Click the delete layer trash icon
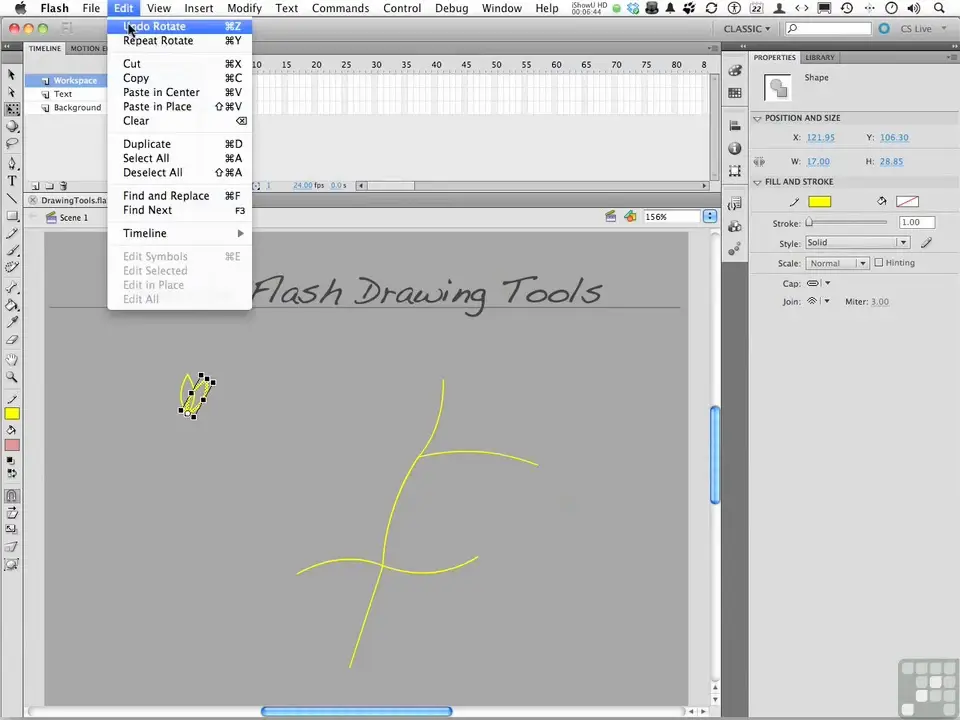Screen dimensions: 960x720 [63, 186]
